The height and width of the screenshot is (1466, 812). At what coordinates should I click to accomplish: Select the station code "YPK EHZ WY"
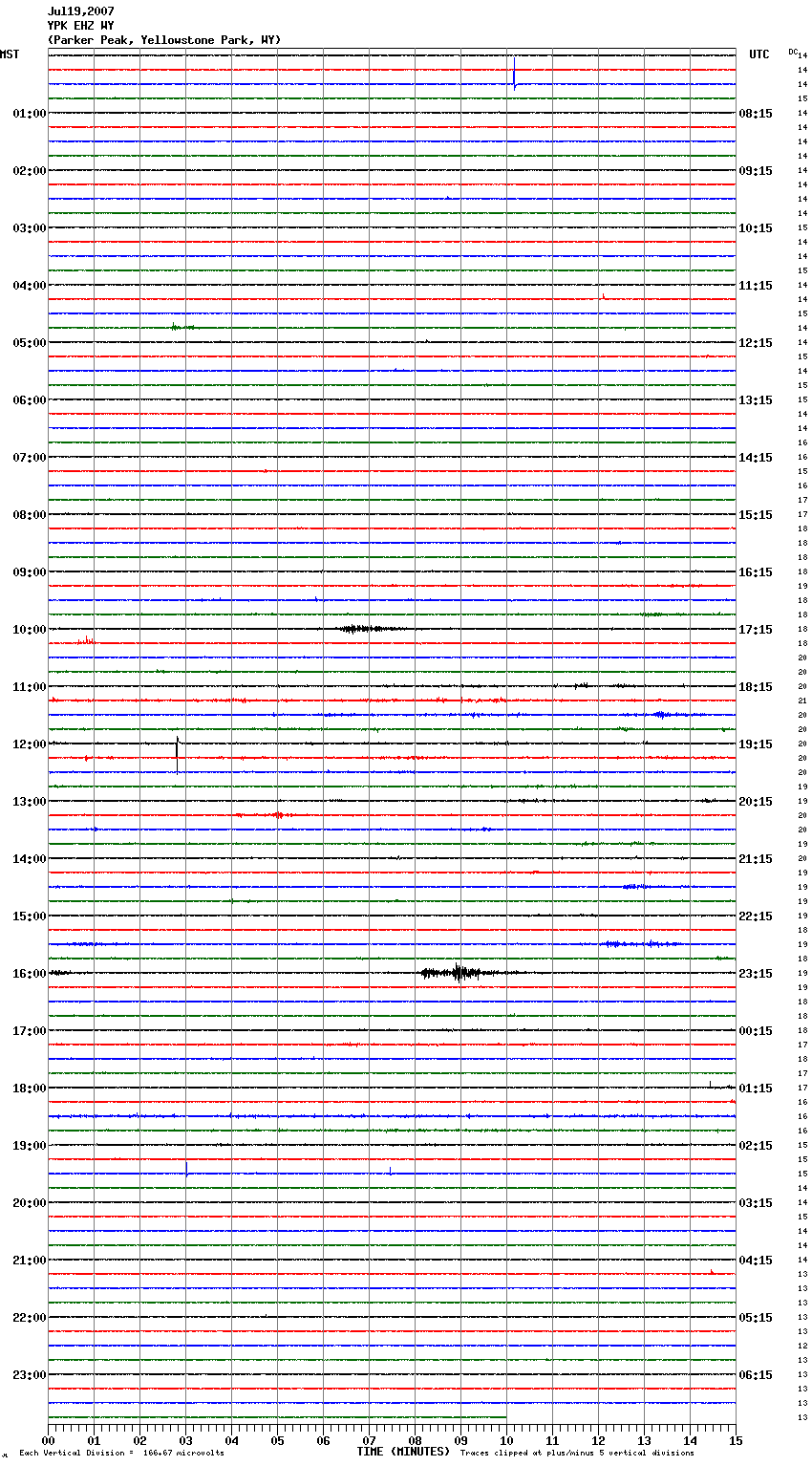[81, 26]
